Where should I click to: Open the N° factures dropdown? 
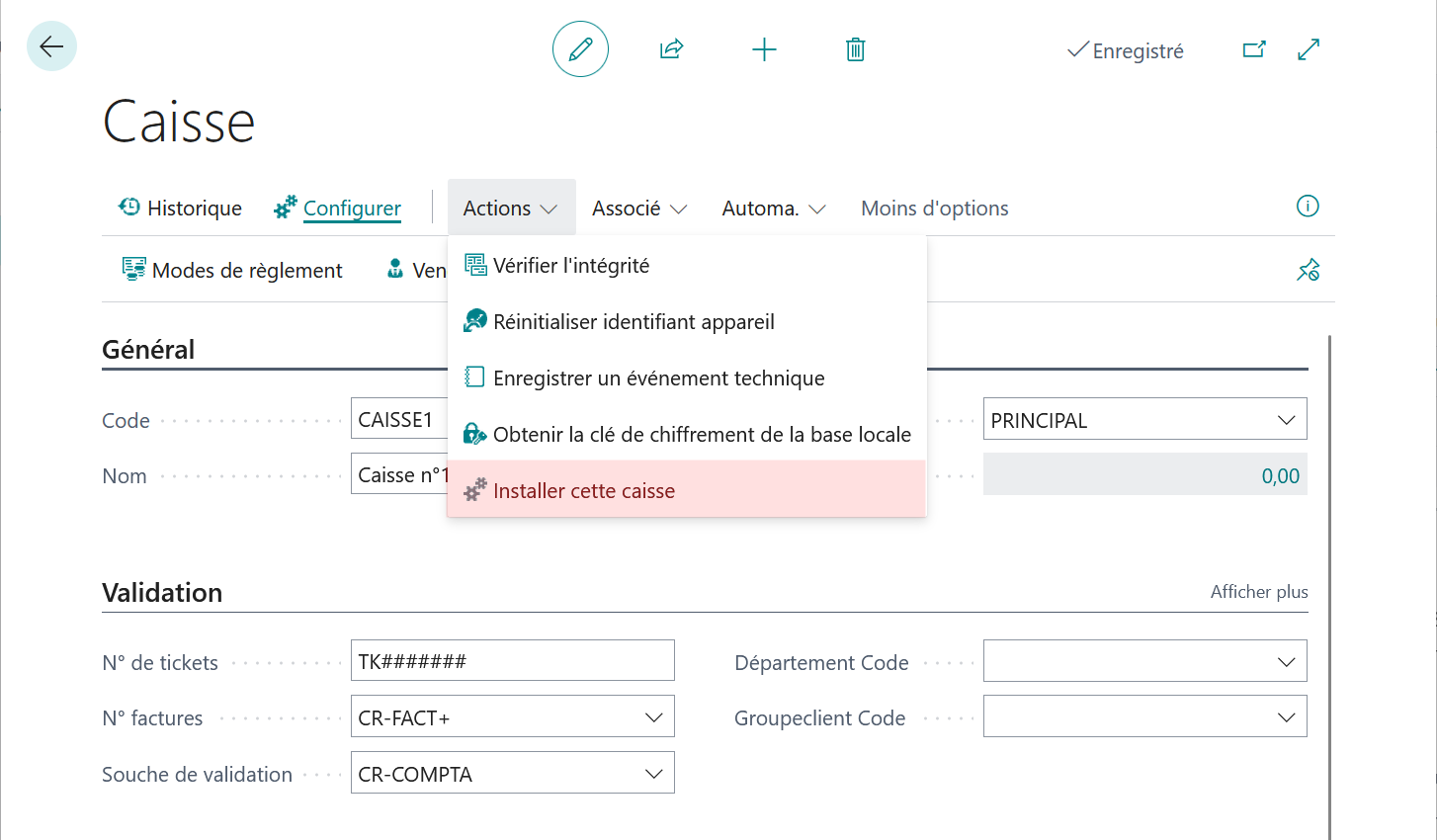pos(513,717)
